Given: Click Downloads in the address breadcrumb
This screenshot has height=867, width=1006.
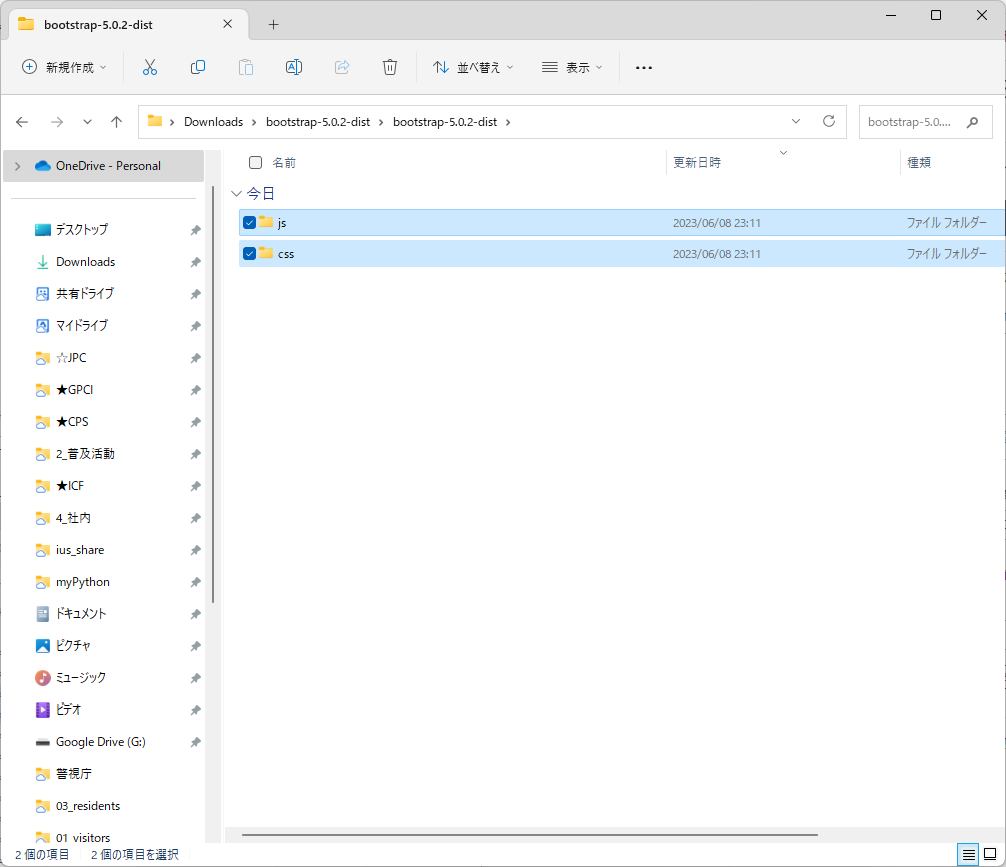Looking at the screenshot, I should (213, 122).
